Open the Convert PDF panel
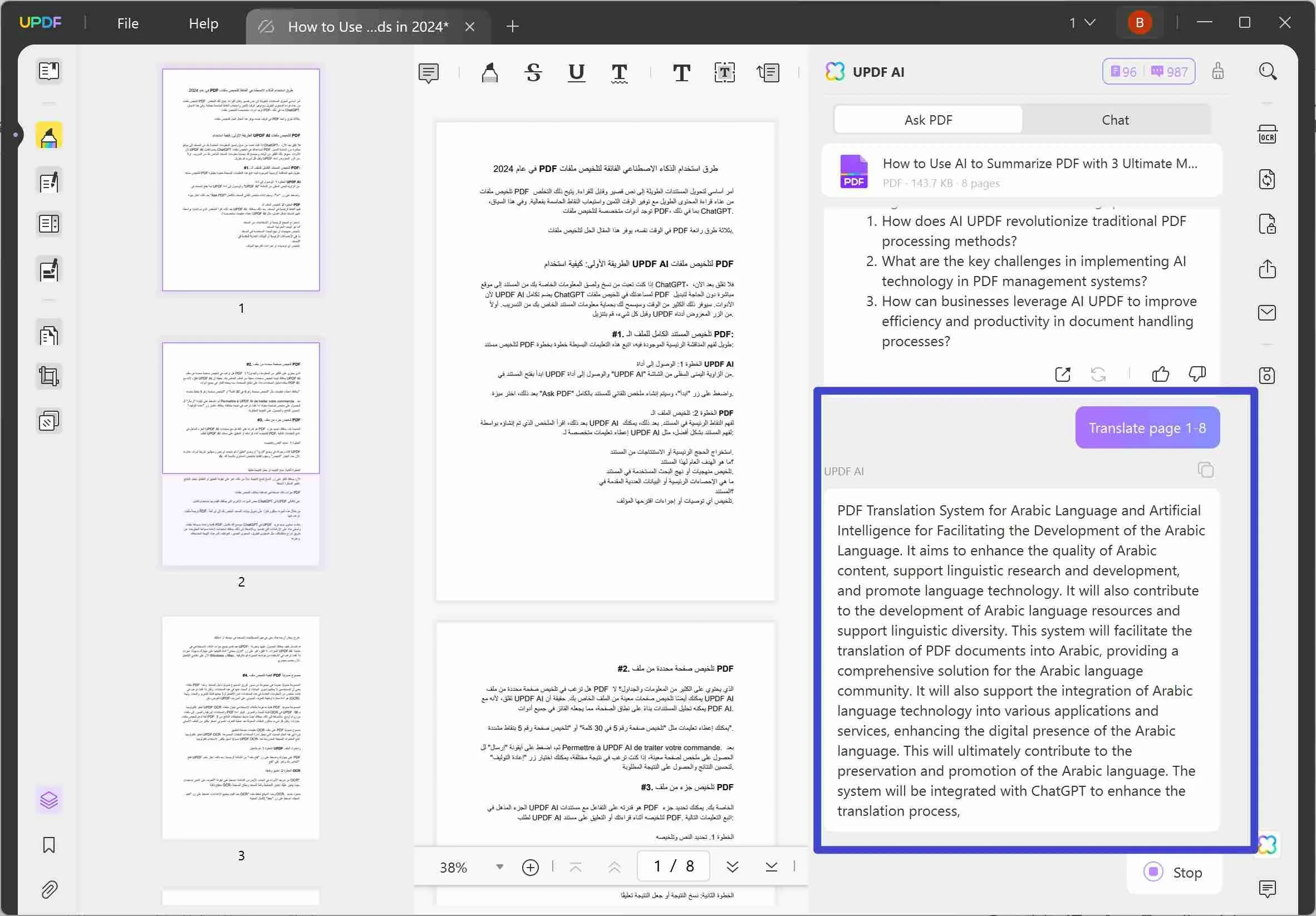Image resolution: width=1316 pixels, height=916 pixels. click(1267, 179)
